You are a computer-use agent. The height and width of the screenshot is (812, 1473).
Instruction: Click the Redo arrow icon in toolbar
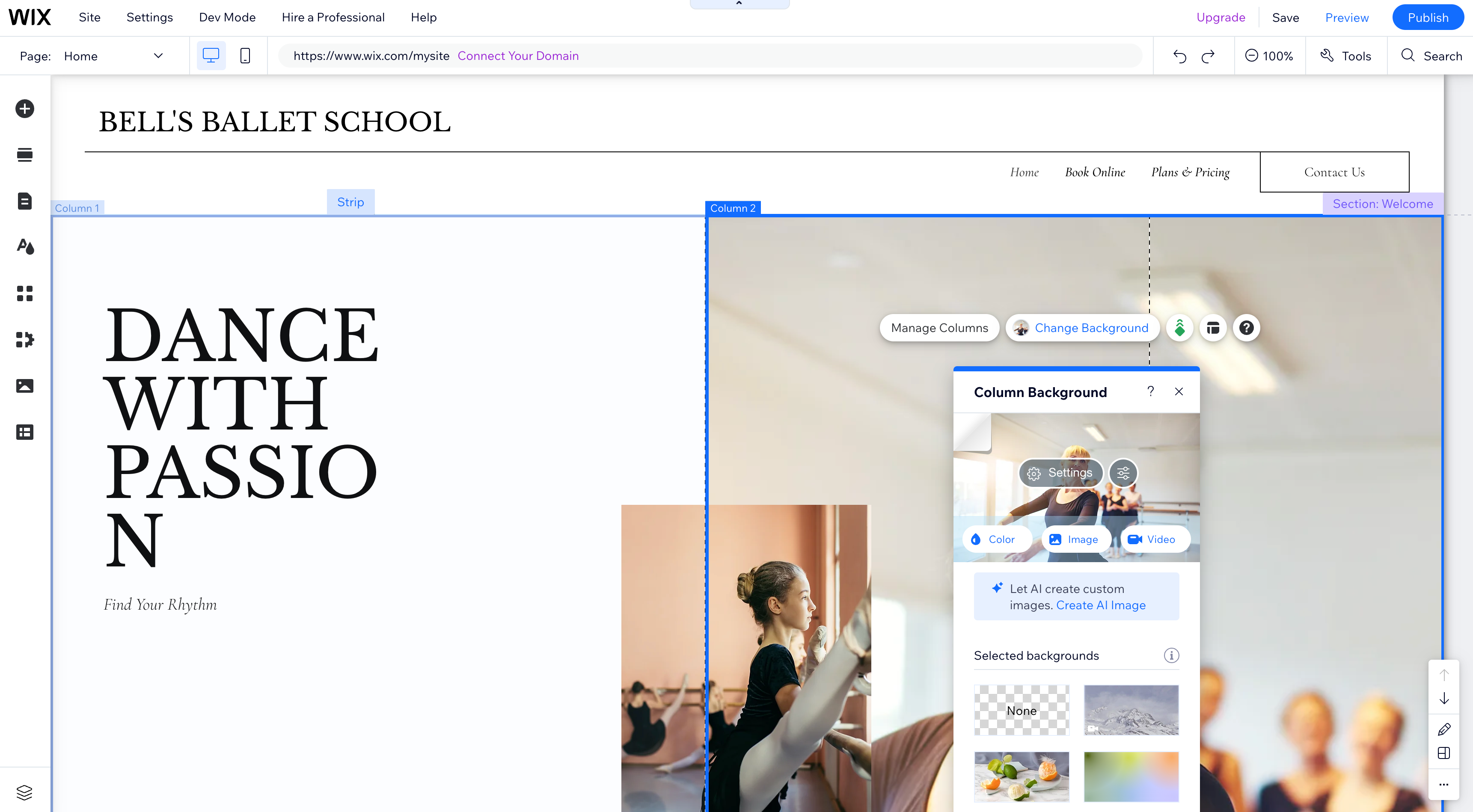click(x=1208, y=55)
